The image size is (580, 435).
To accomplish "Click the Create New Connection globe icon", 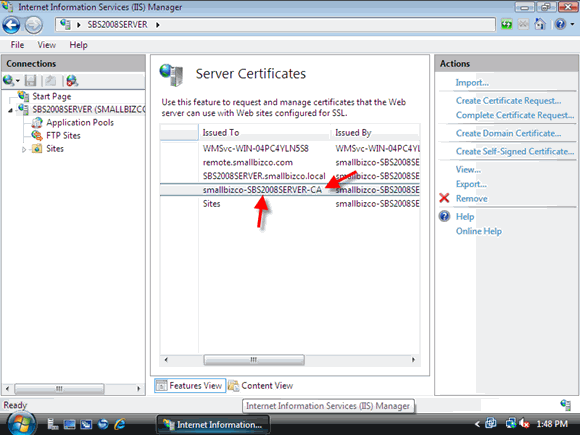I will click(8, 80).
